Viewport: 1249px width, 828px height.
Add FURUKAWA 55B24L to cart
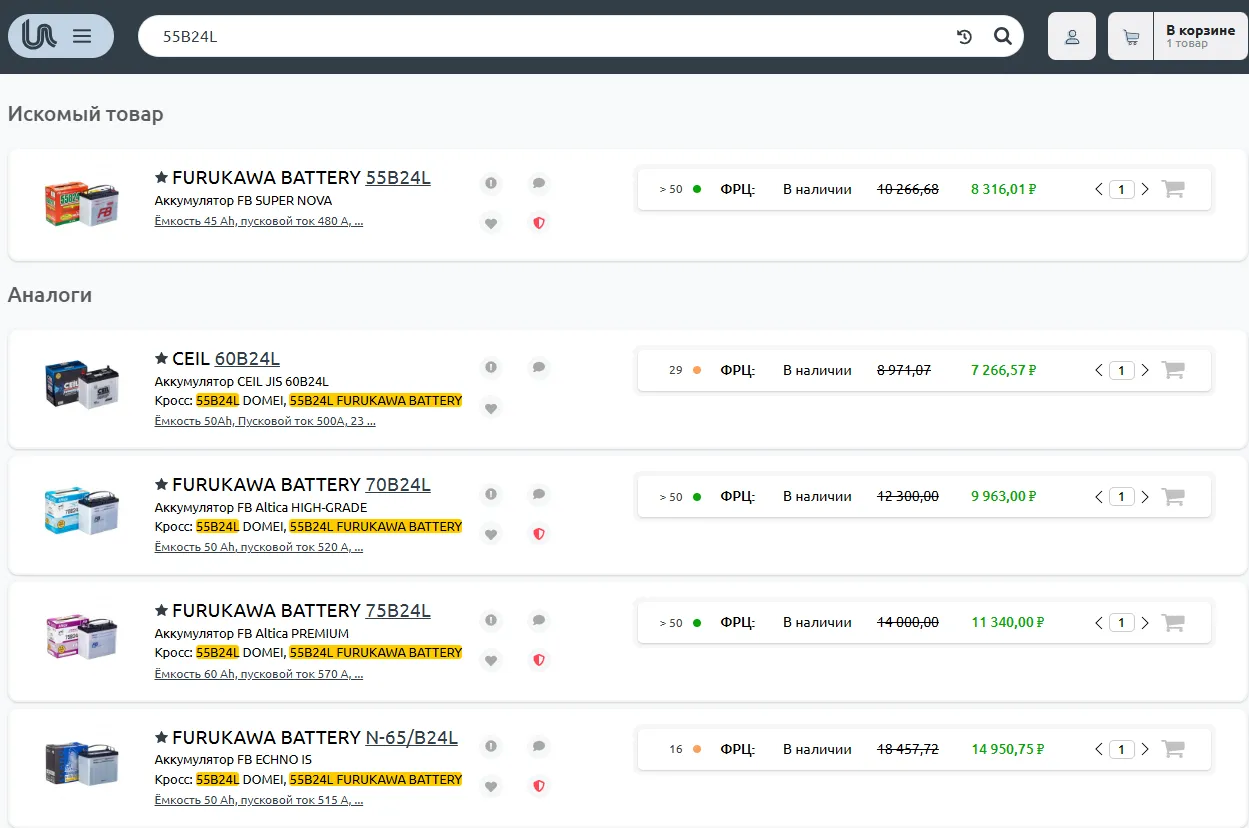pos(1173,189)
